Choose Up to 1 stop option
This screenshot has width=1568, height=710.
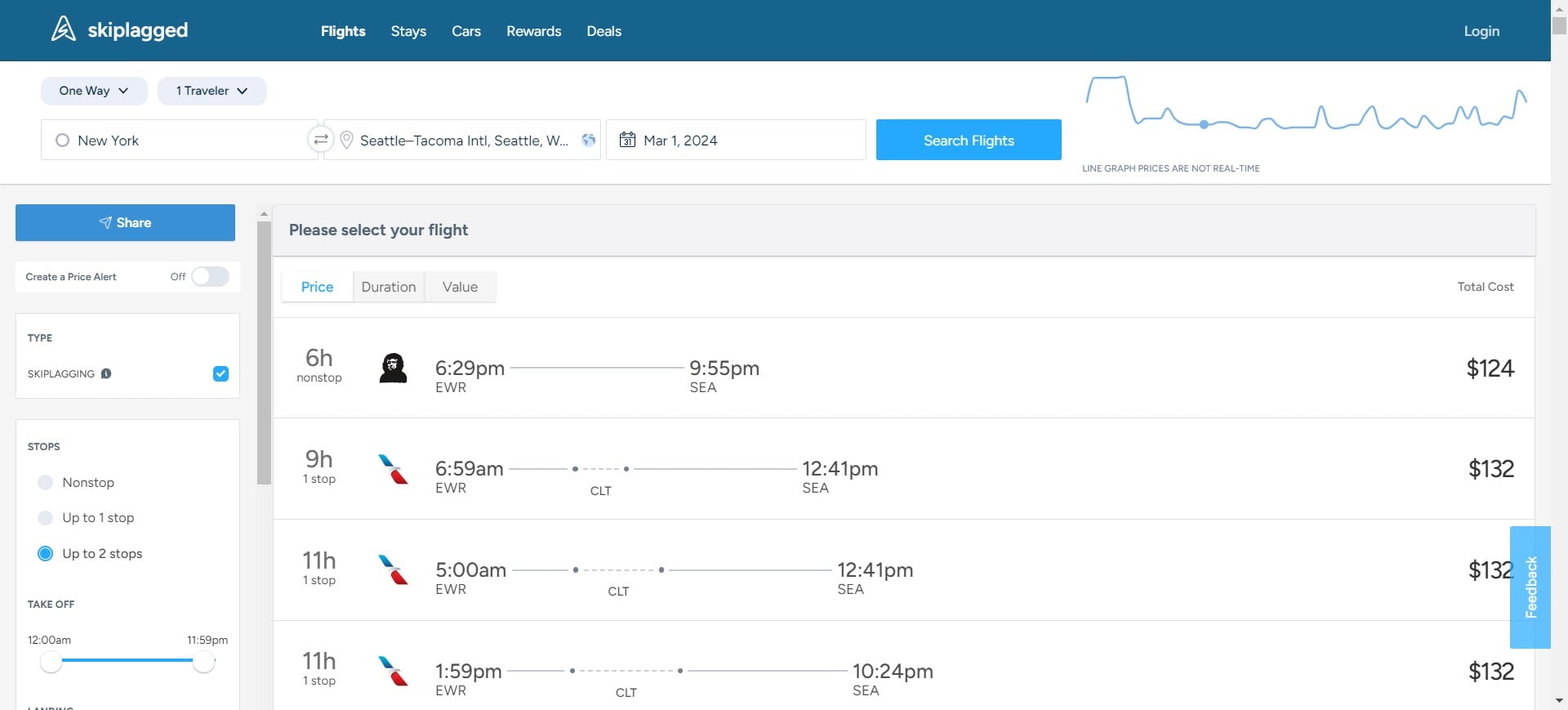46,517
